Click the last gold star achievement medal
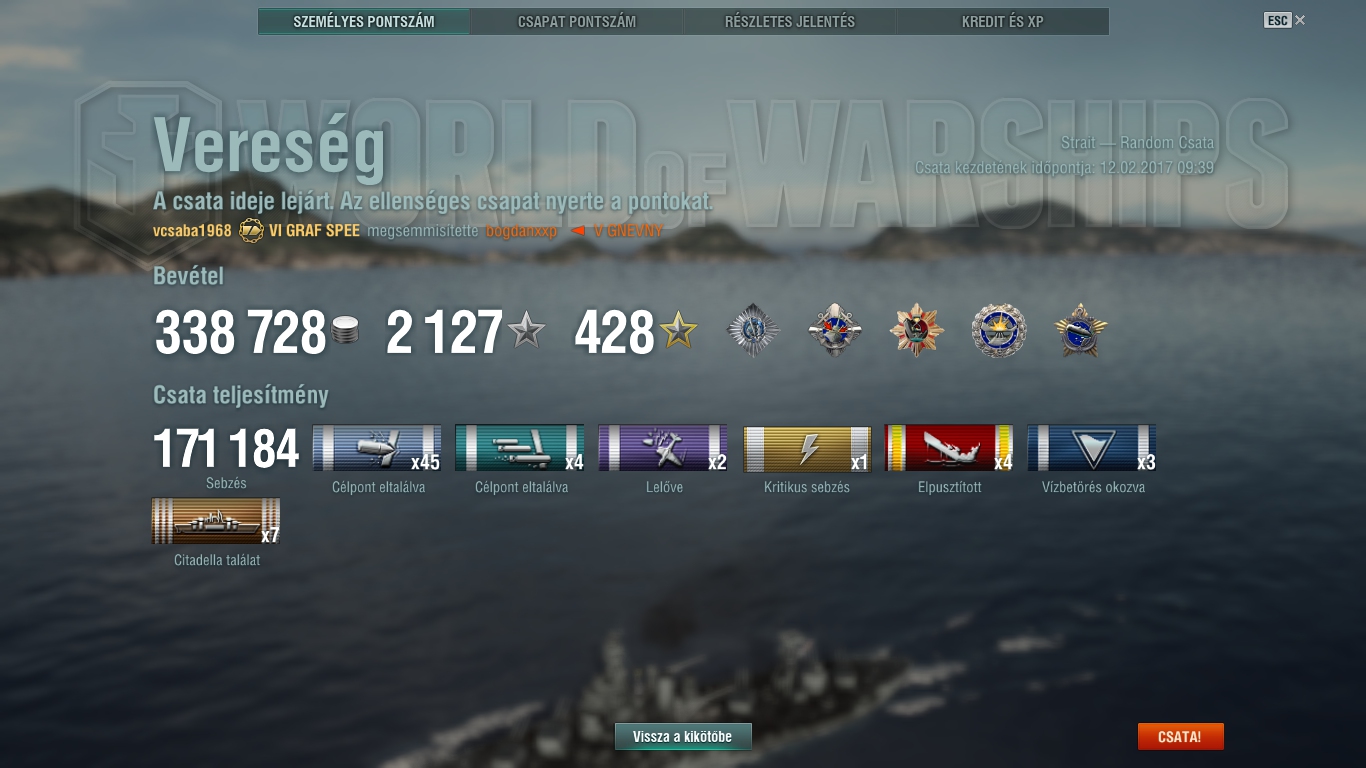Screen dimensions: 1366x768 tap(1081, 330)
